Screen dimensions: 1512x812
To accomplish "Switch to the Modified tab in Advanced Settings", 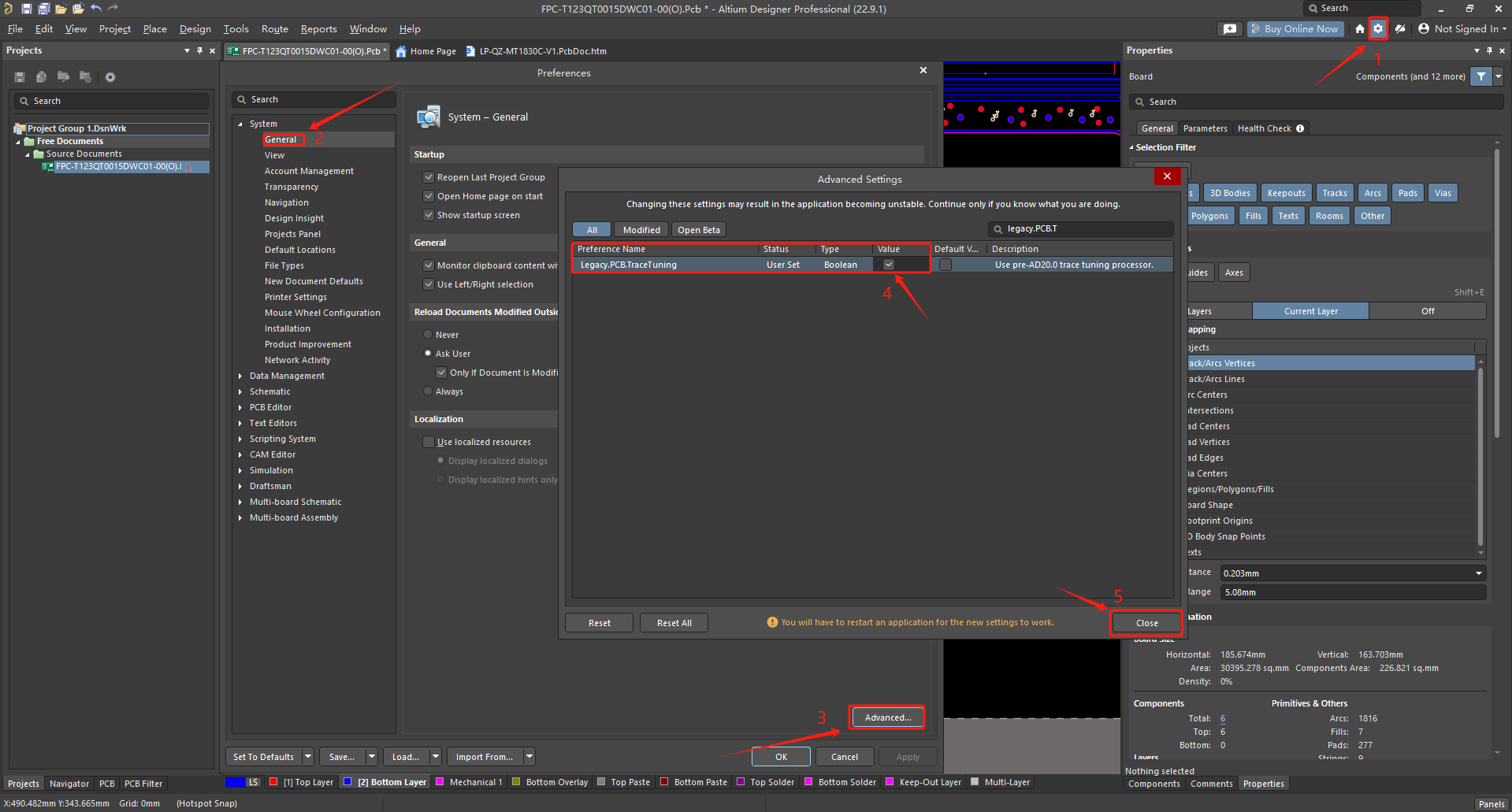I will (641, 230).
